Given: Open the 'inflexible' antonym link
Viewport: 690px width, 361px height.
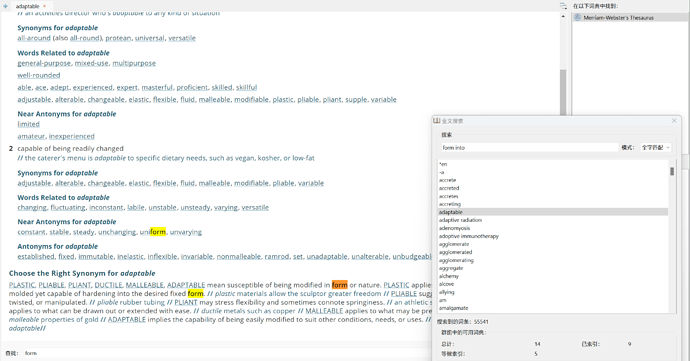Looking at the screenshot, I should (x=162, y=256).
